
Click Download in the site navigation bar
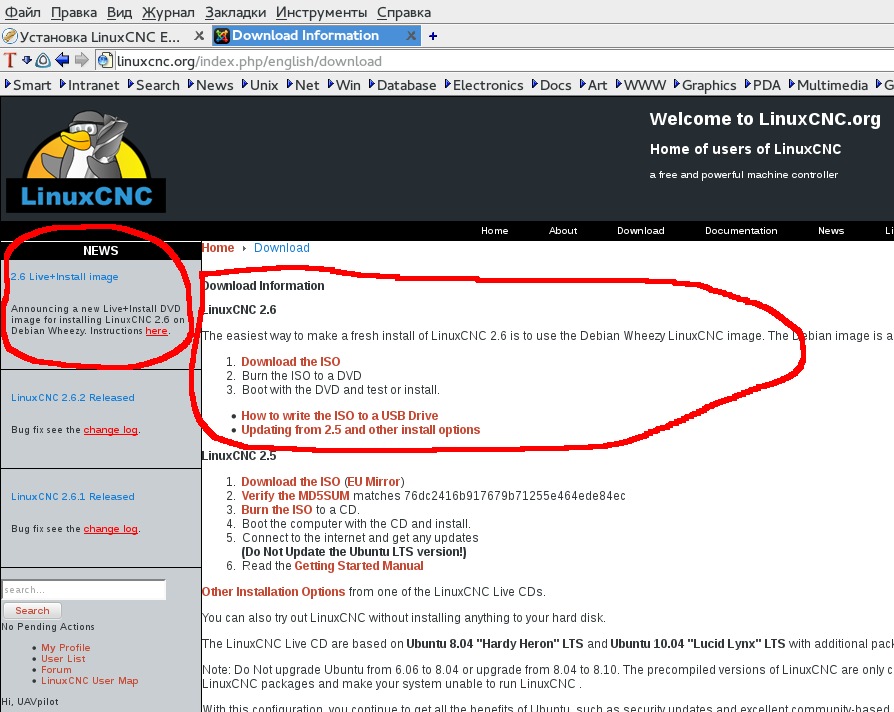click(x=640, y=230)
